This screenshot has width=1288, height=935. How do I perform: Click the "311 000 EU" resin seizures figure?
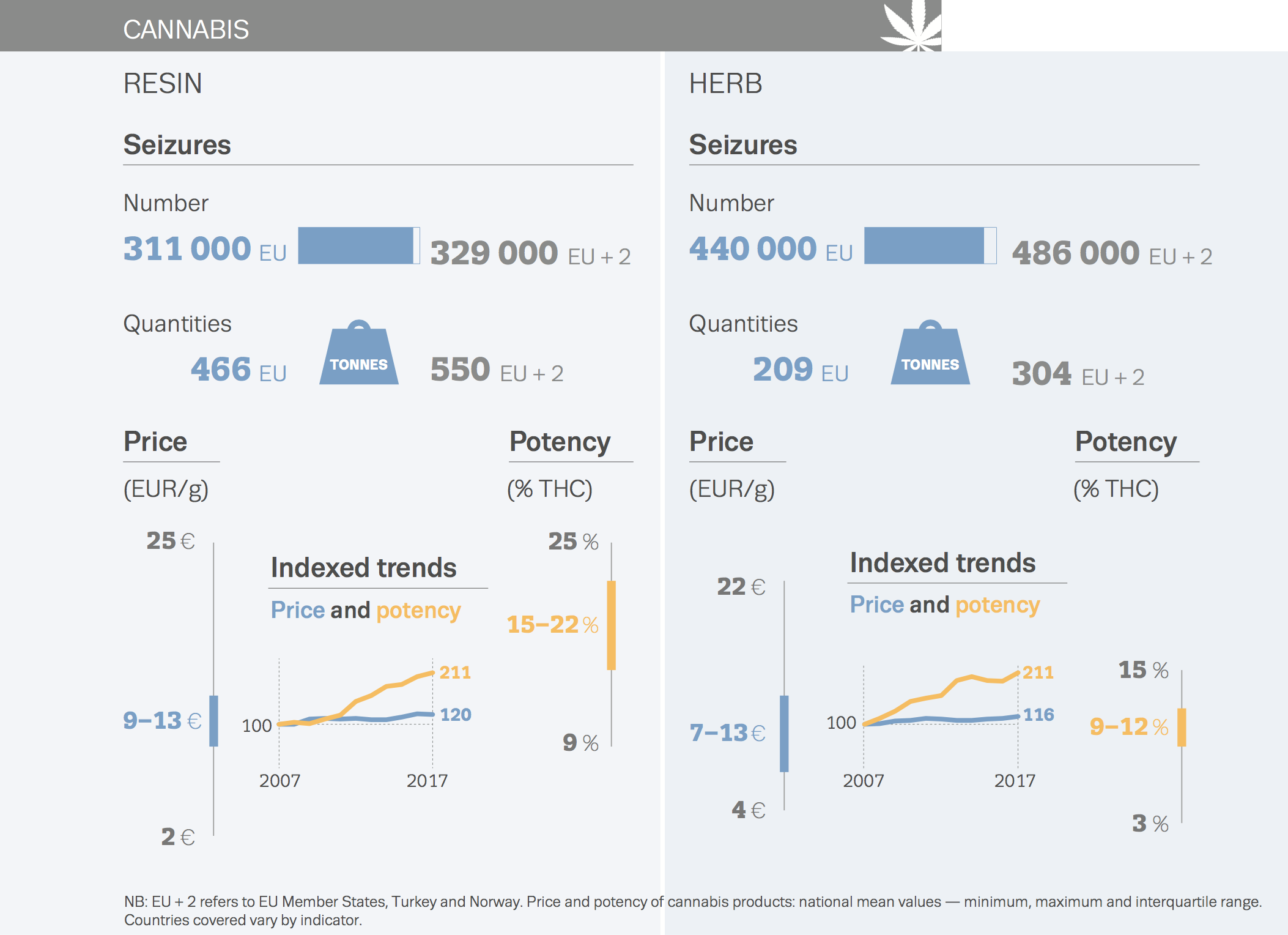pos(205,249)
